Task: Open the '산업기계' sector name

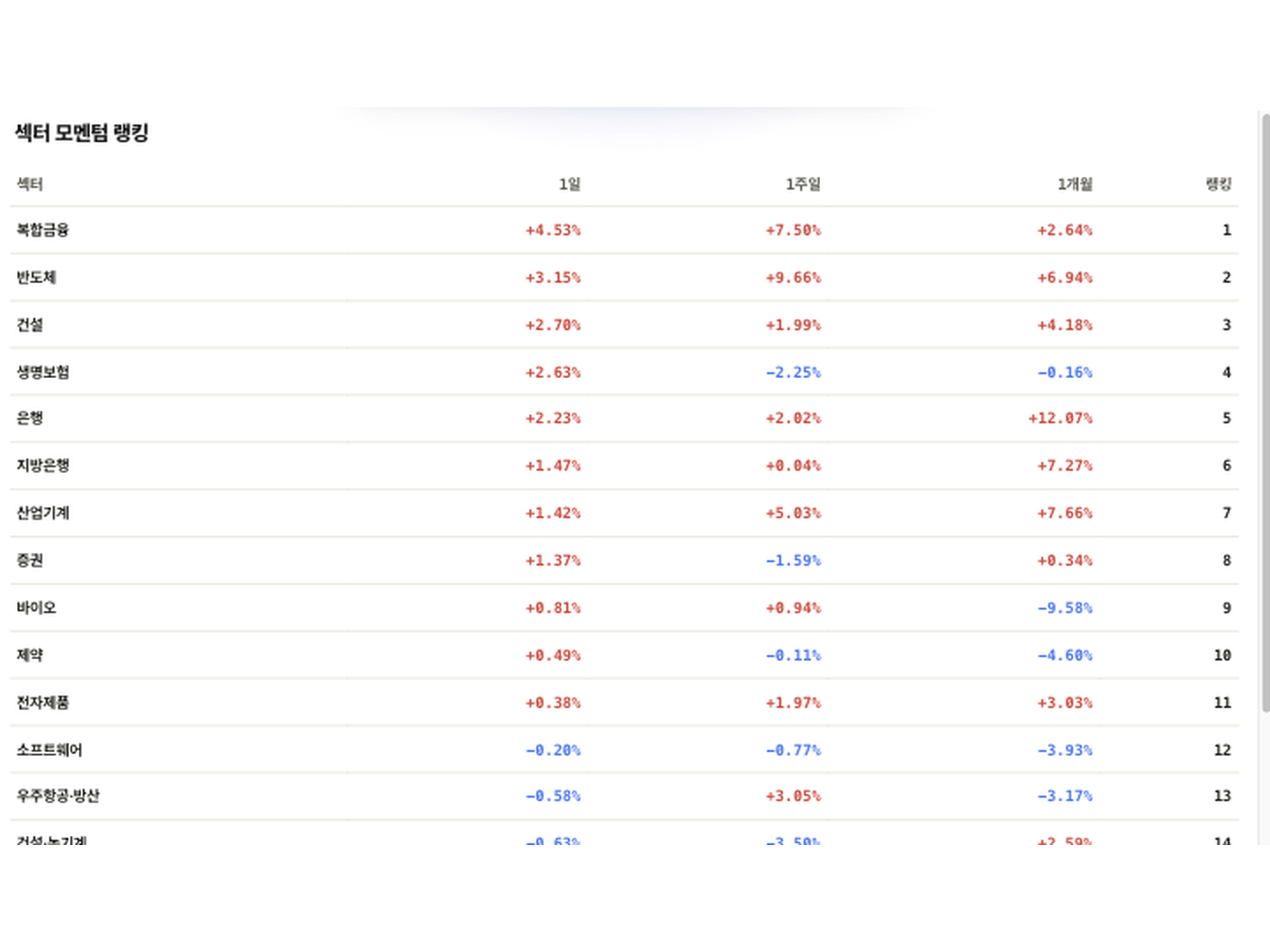Action: [x=43, y=513]
